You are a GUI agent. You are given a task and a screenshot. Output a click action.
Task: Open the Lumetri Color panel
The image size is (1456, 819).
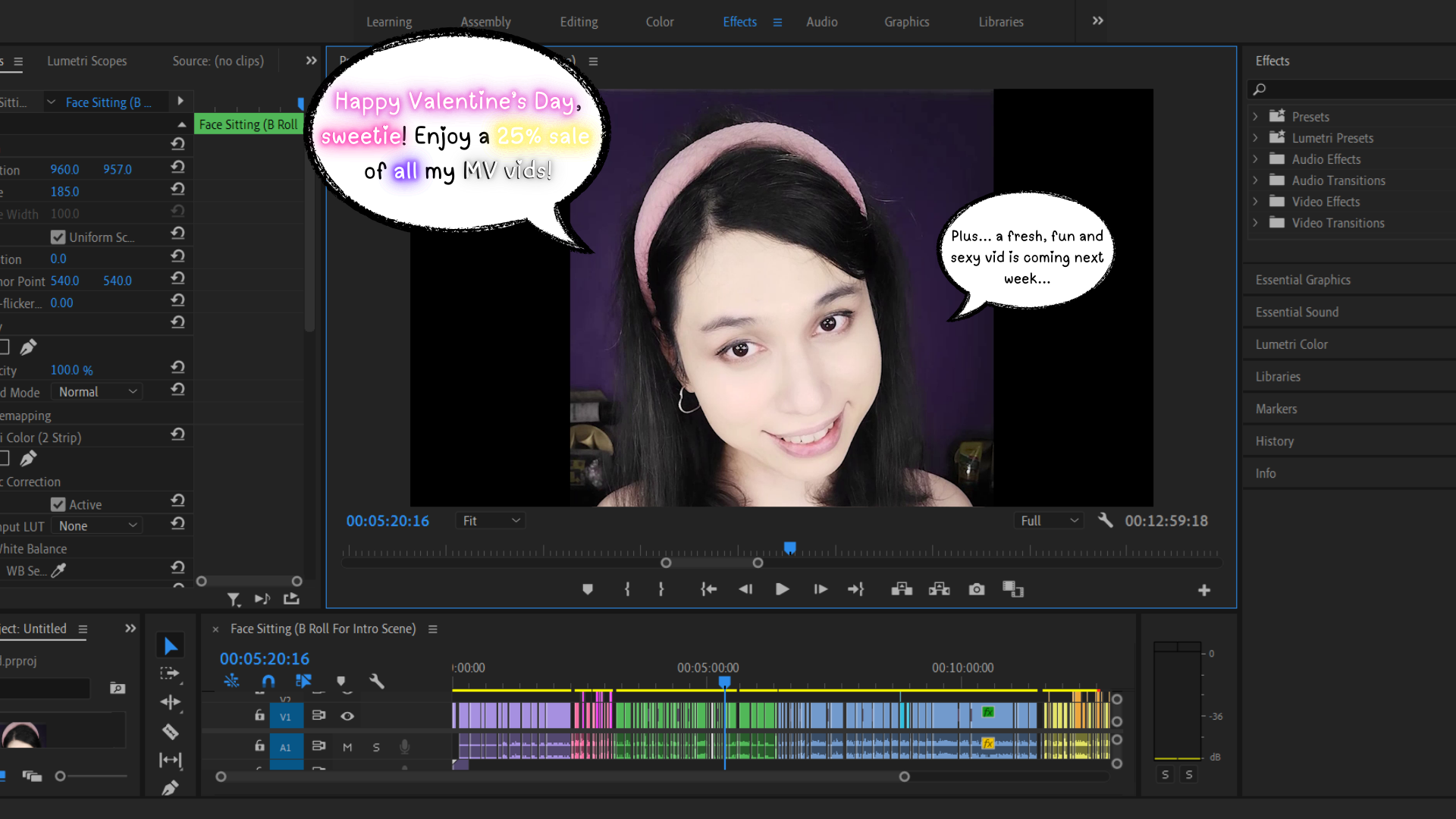click(1291, 344)
